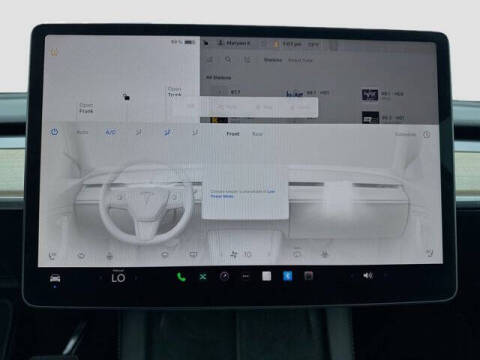Select the Direct Tune tab
The height and width of the screenshot is (360, 480).
(300, 60)
